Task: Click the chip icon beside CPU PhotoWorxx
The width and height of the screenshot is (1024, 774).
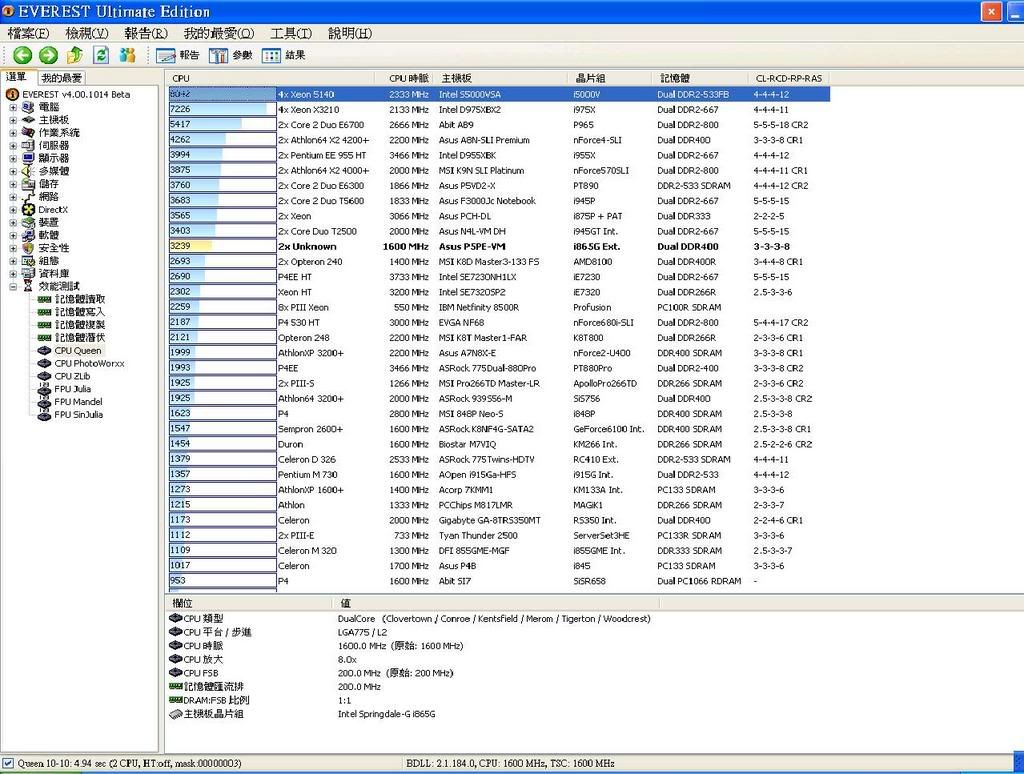Action: (44, 363)
